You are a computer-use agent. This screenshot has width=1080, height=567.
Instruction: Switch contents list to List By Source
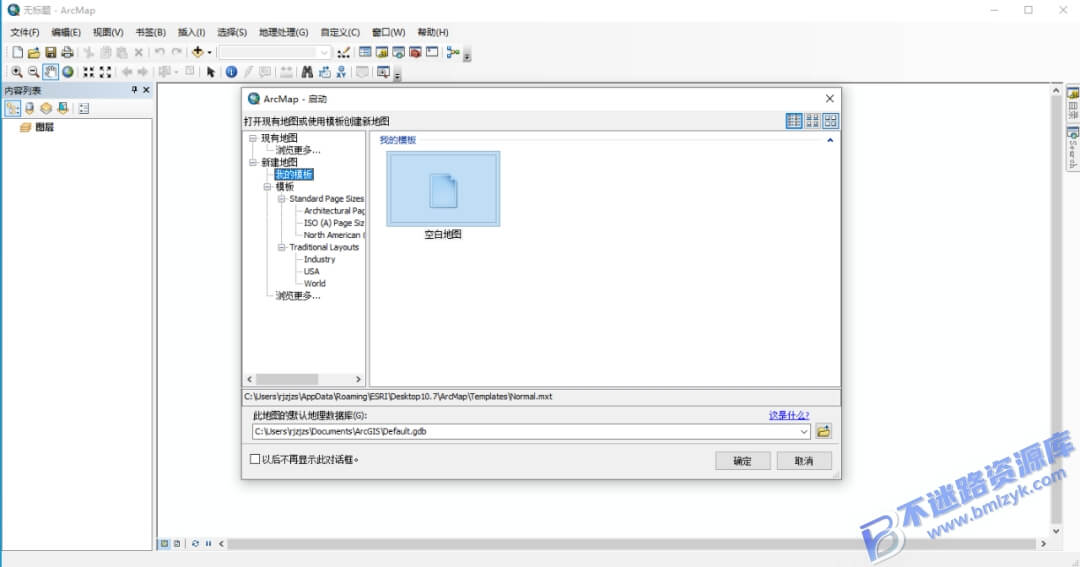click(x=30, y=108)
